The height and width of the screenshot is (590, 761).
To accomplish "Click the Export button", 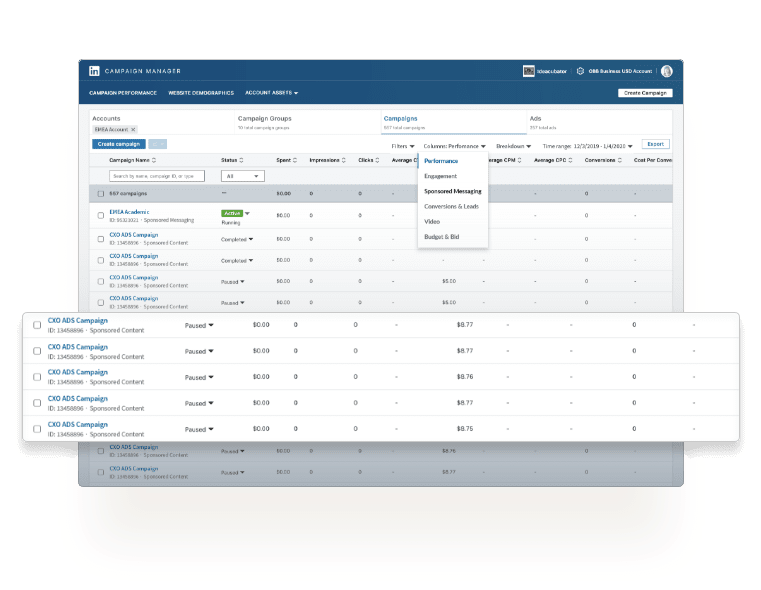I will coord(655,144).
